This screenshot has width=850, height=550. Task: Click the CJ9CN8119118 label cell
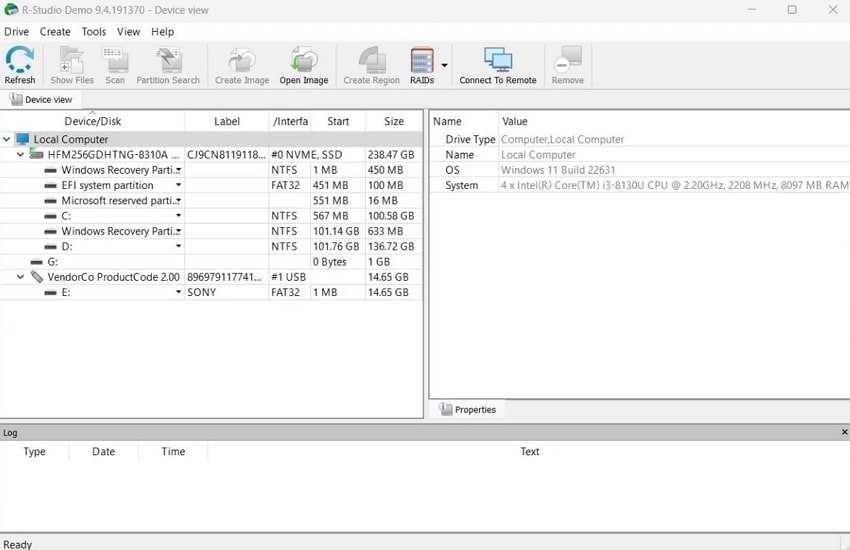227,155
